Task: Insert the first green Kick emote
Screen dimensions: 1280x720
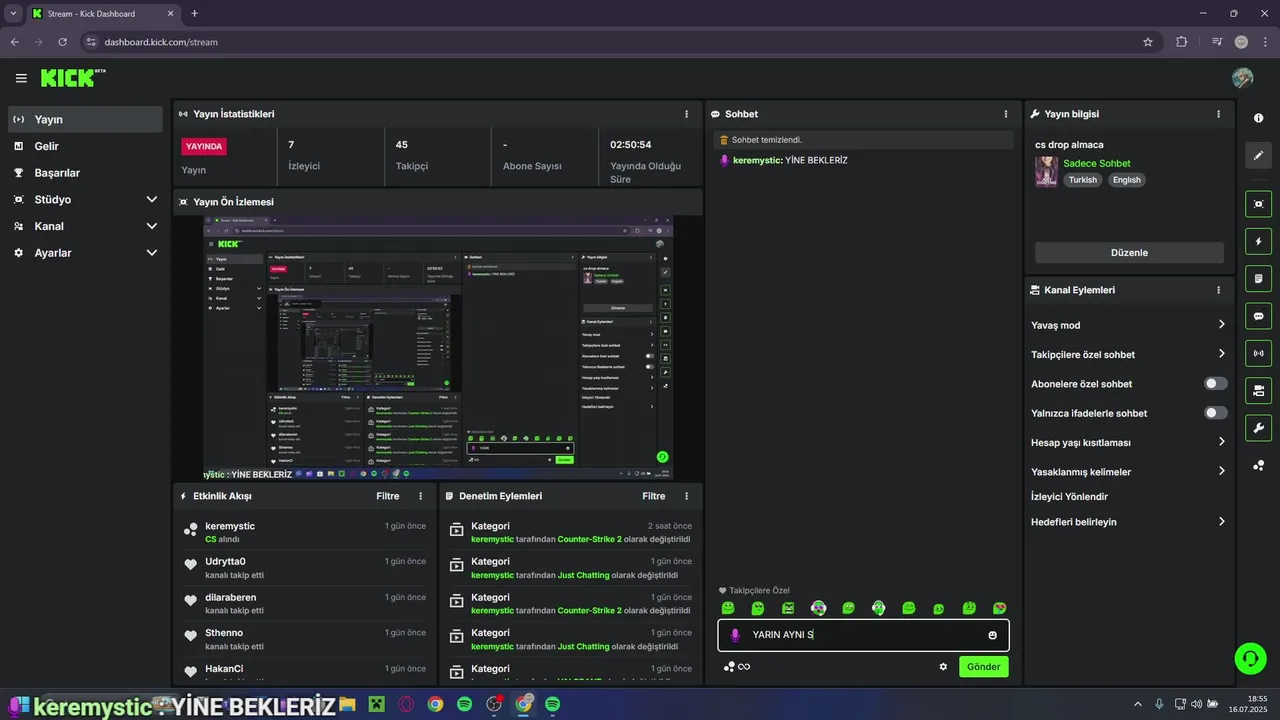Action: (728, 608)
